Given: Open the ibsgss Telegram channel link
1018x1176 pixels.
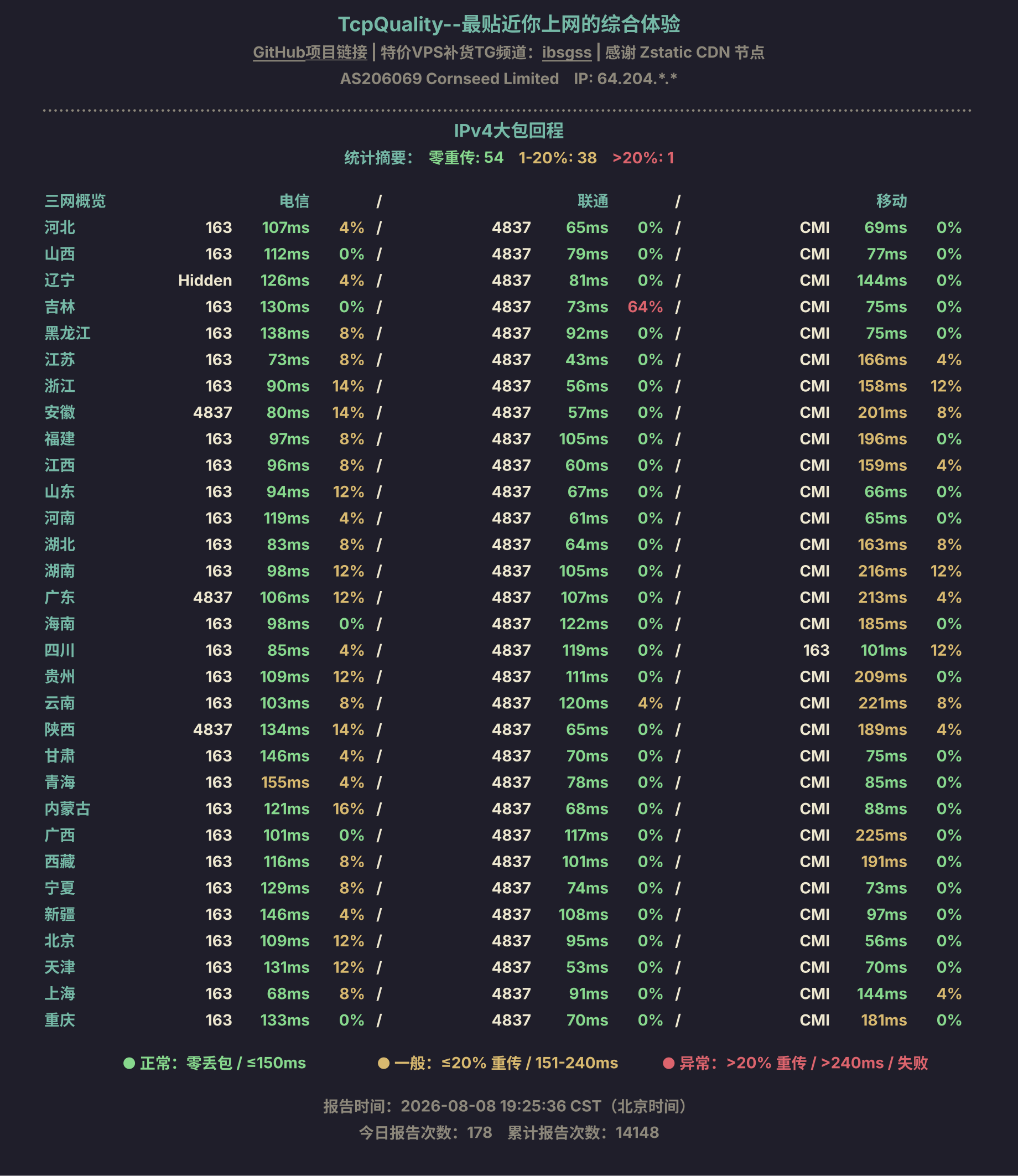Looking at the screenshot, I should coord(567,52).
